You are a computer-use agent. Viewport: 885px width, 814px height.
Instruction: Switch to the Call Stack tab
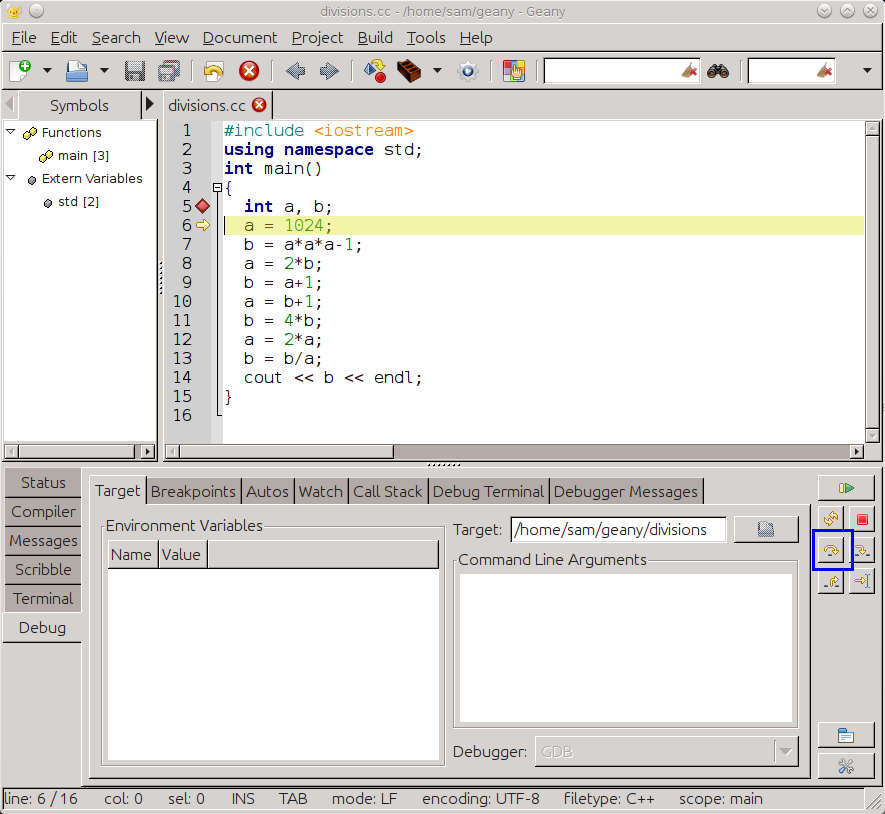tap(388, 491)
